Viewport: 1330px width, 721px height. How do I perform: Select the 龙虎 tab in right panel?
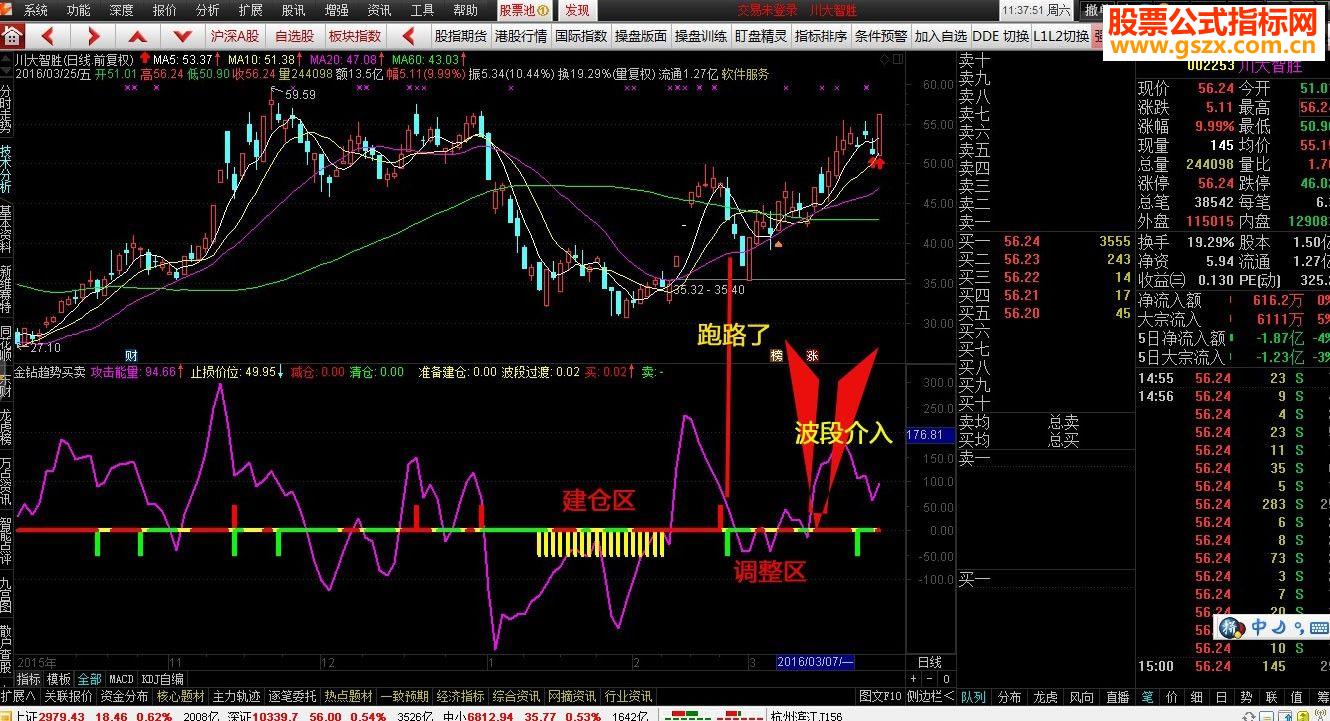click(x=1045, y=697)
